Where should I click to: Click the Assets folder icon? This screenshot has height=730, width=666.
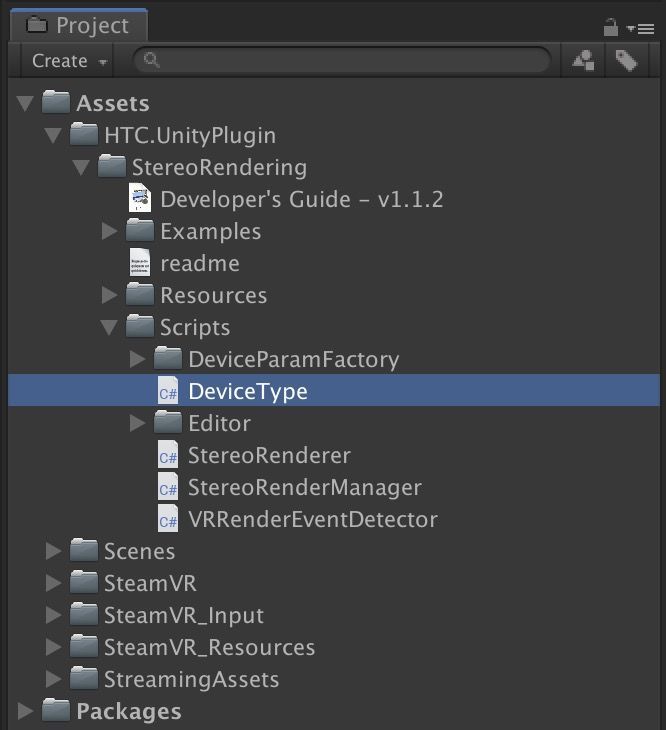coord(56,102)
